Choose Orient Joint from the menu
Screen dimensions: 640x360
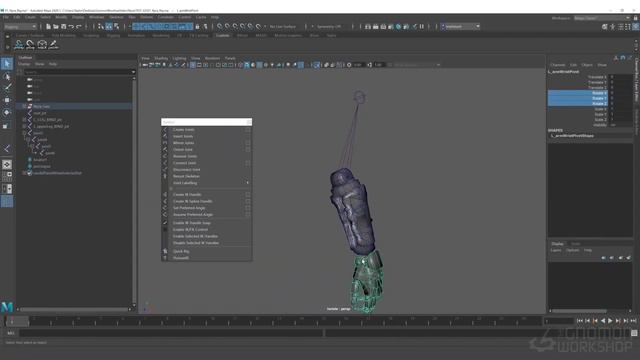[182, 149]
